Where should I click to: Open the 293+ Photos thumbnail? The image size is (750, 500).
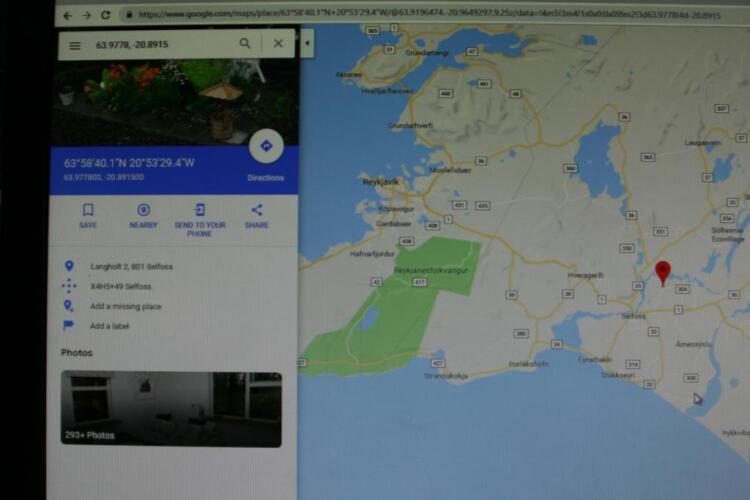[171, 409]
